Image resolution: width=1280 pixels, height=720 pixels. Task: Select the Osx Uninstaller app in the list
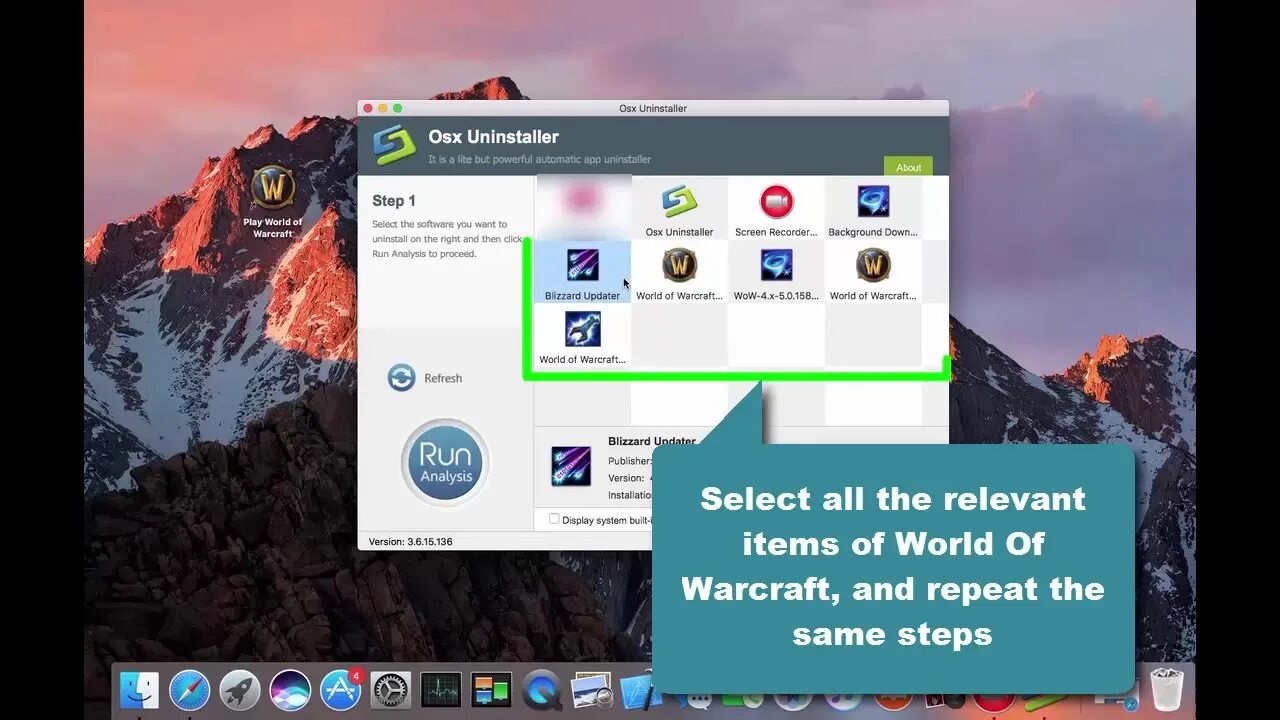point(679,209)
